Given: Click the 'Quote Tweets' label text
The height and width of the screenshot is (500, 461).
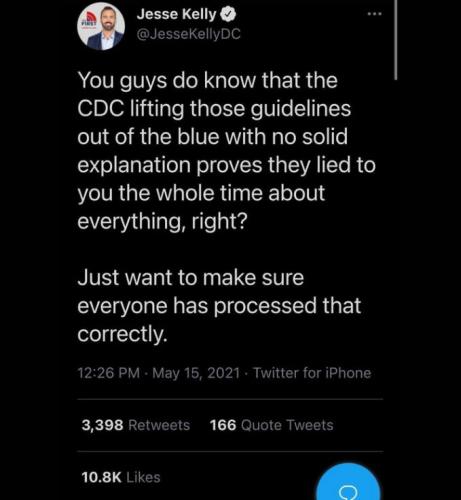Looking at the screenshot, I should coord(287,425).
